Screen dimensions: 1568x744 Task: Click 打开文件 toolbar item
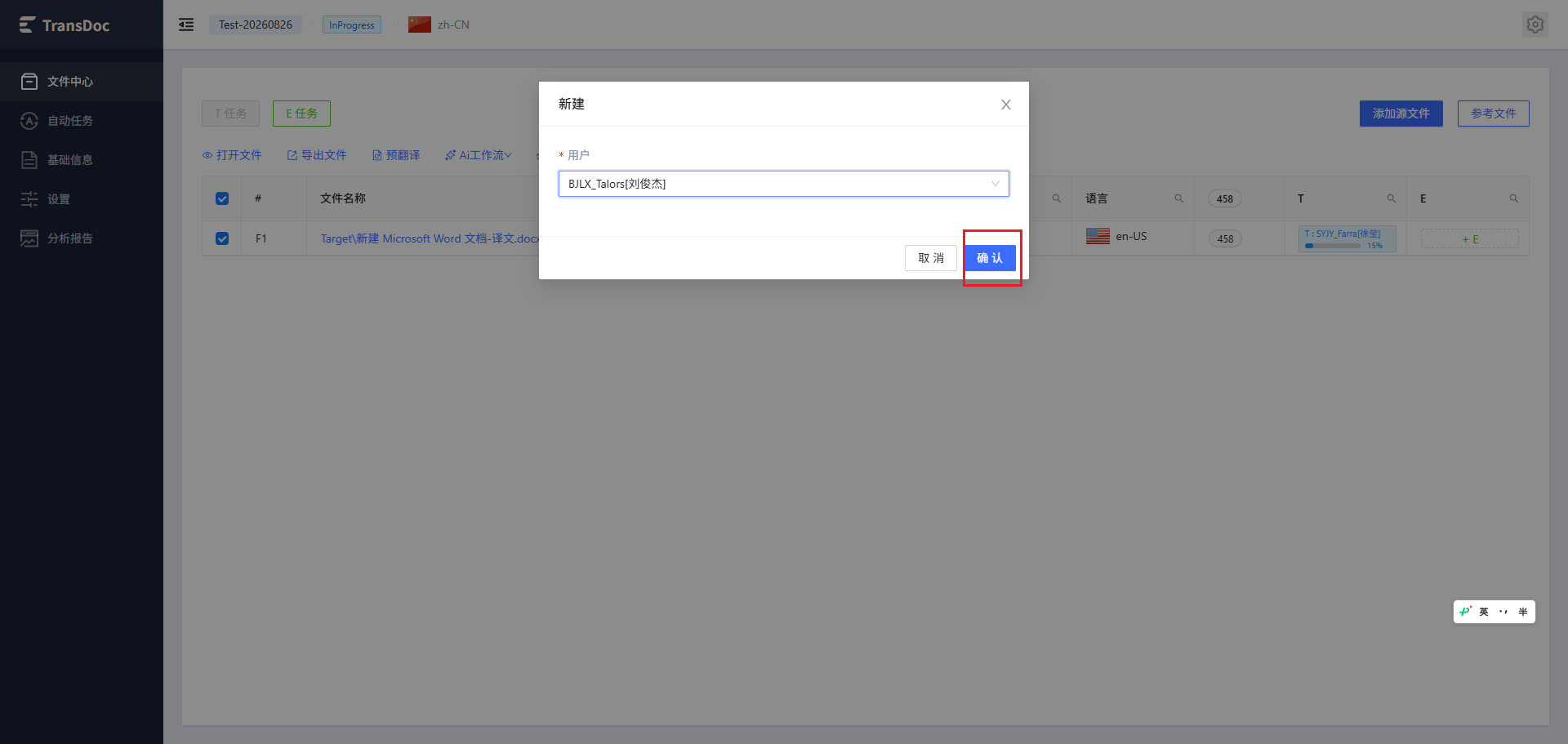[232, 155]
